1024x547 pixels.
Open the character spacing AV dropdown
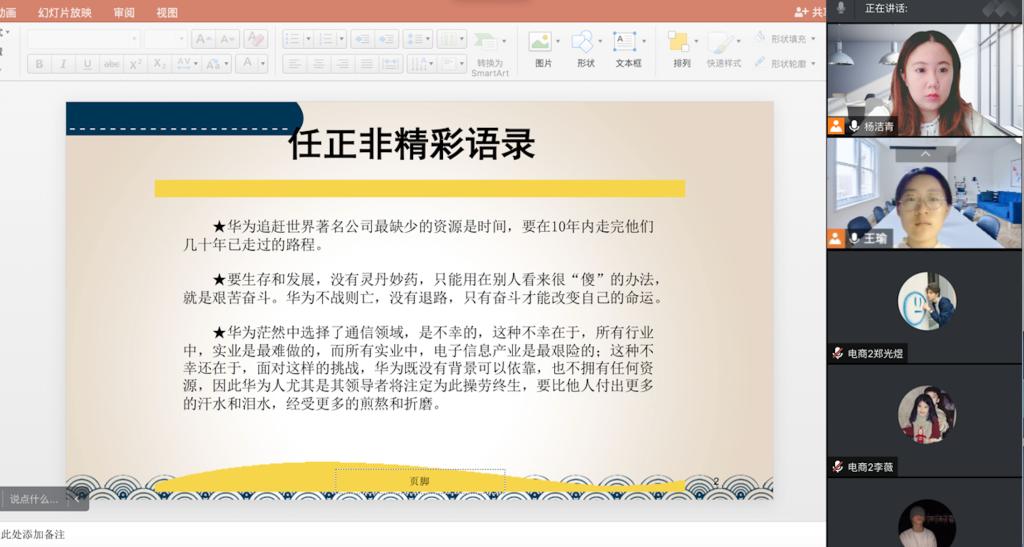pyautogui.click(x=187, y=64)
